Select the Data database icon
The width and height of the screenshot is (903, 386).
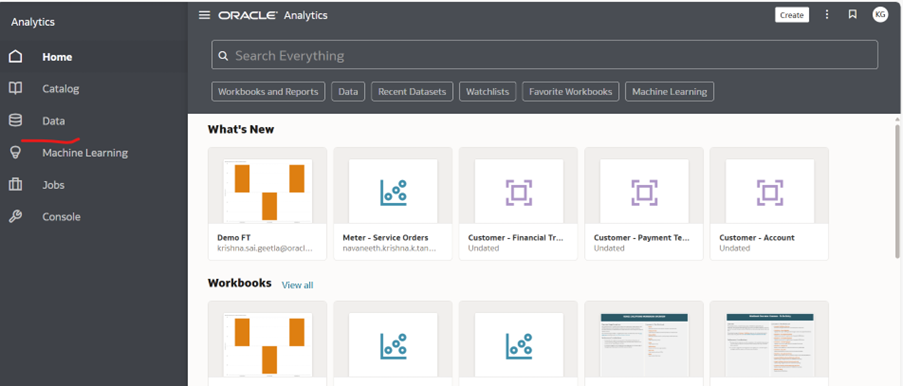[16, 120]
